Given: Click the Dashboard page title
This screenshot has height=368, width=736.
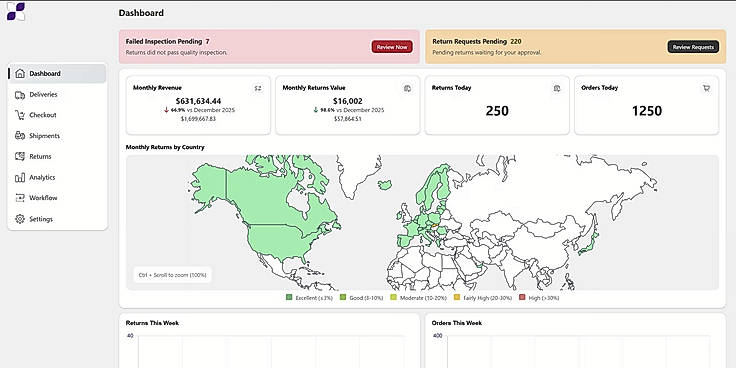Looking at the screenshot, I should [x=141, y=13].
